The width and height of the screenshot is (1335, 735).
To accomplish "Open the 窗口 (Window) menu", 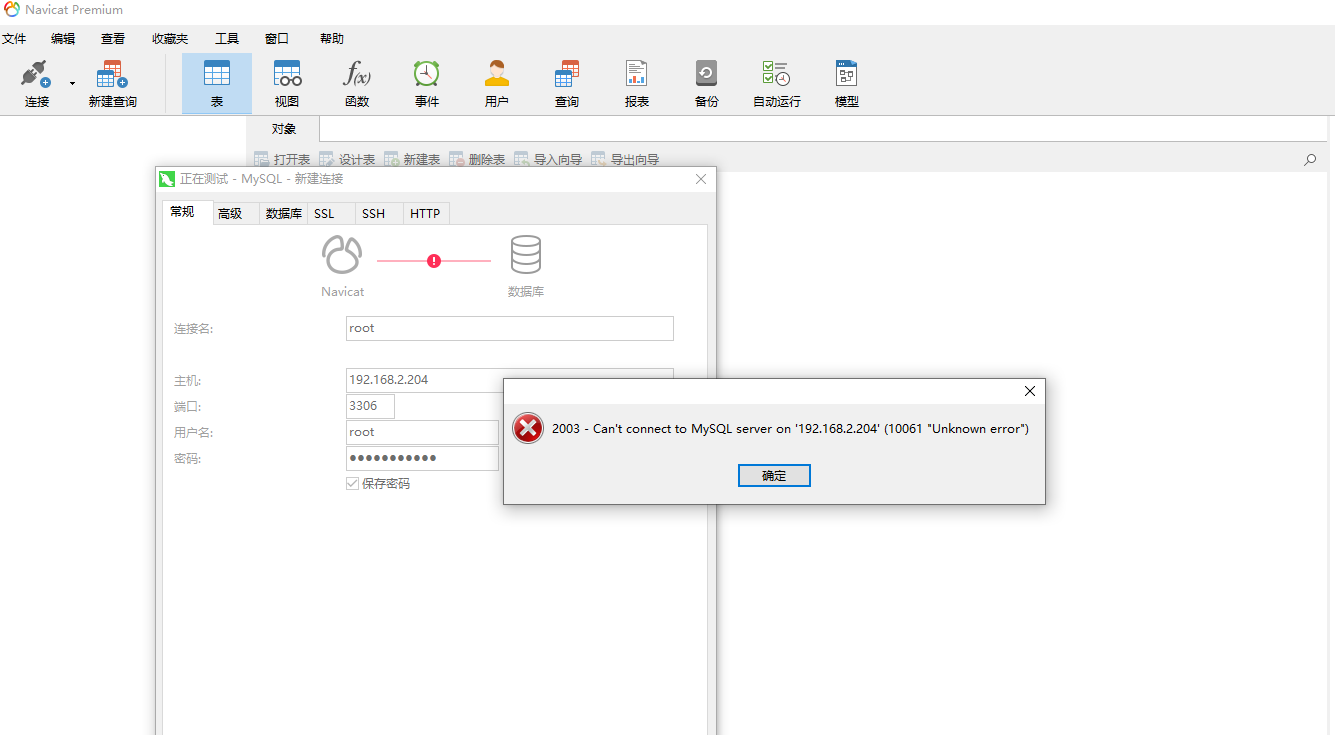I will [277, 39].
